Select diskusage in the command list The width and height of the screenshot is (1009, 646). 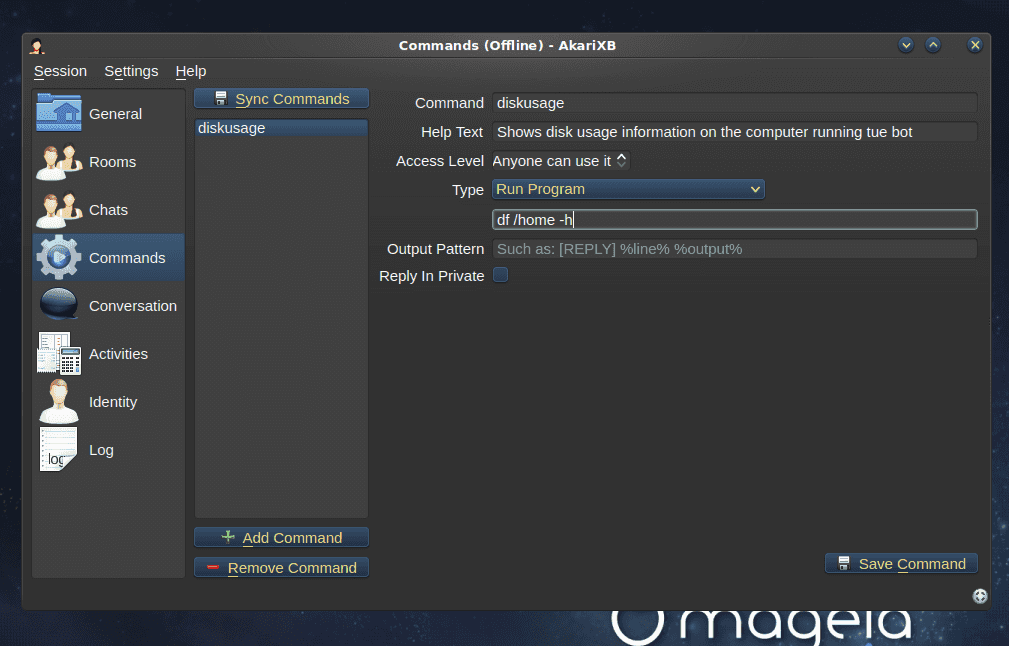click(x=281, y=128)
